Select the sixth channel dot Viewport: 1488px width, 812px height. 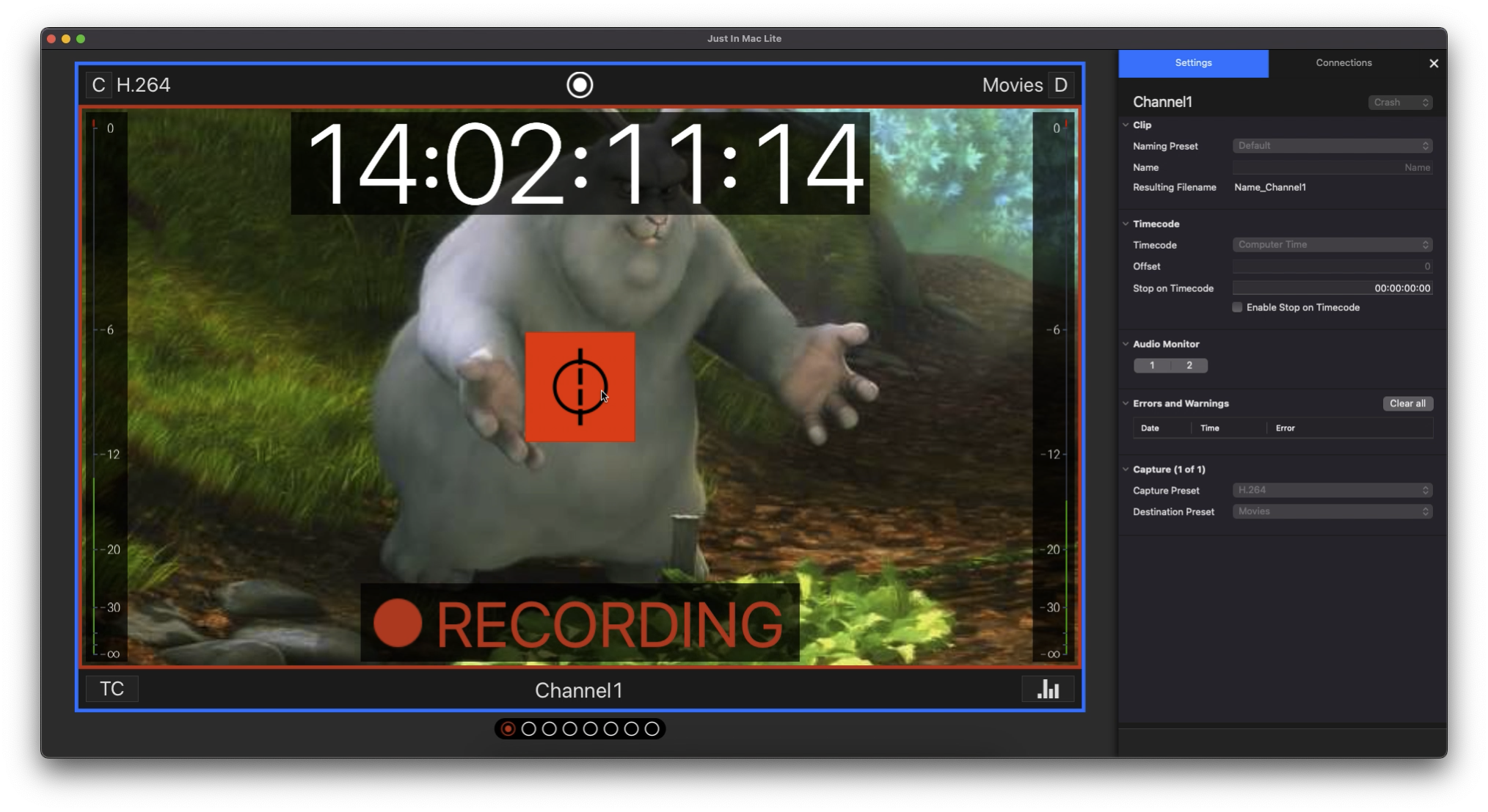tap(610, 729)
